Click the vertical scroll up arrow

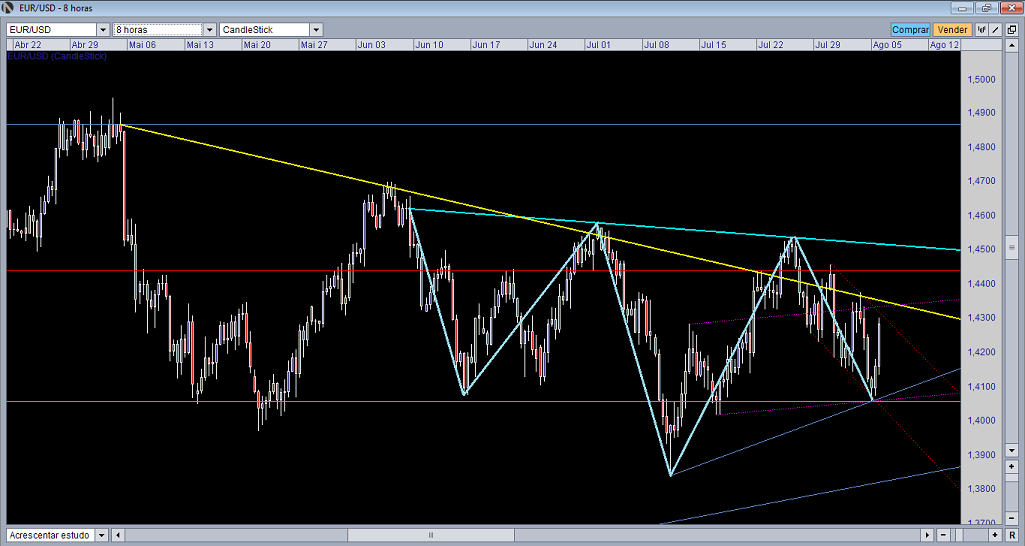pyautogui.click(x=1012, y=45)
